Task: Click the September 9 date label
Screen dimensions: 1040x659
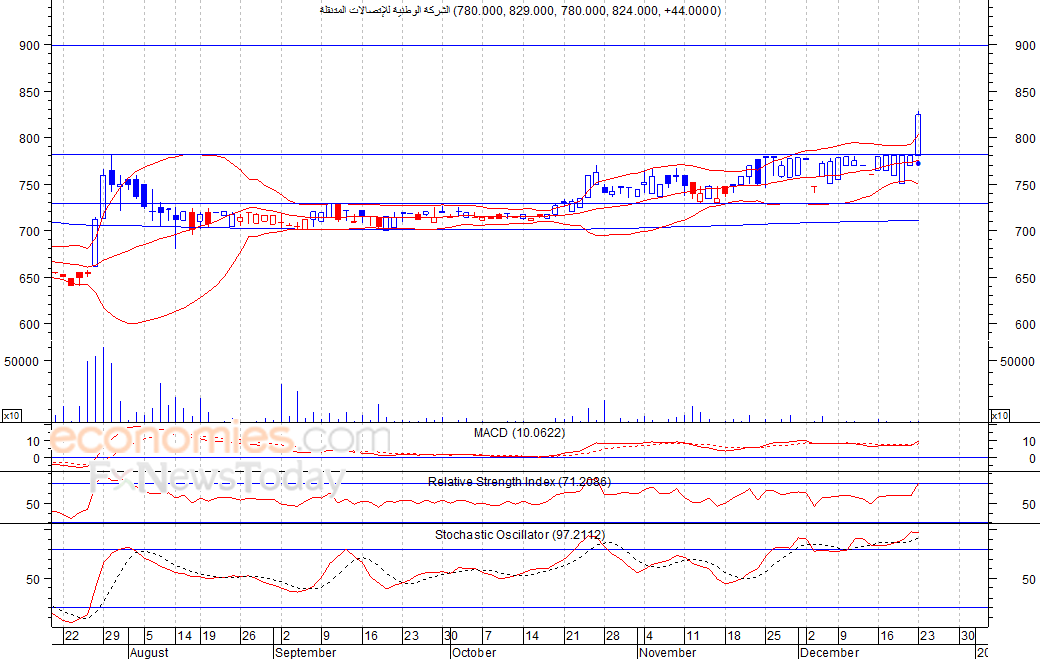Action: [326, 636]
